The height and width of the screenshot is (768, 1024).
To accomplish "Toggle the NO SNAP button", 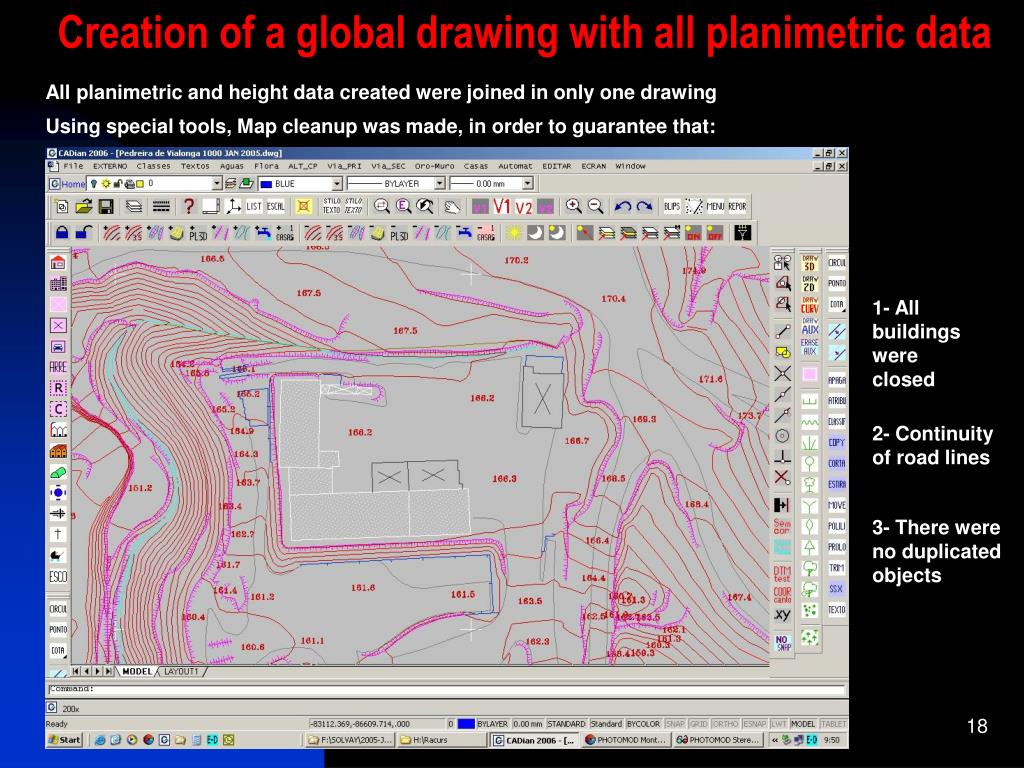I will (782, 643).
